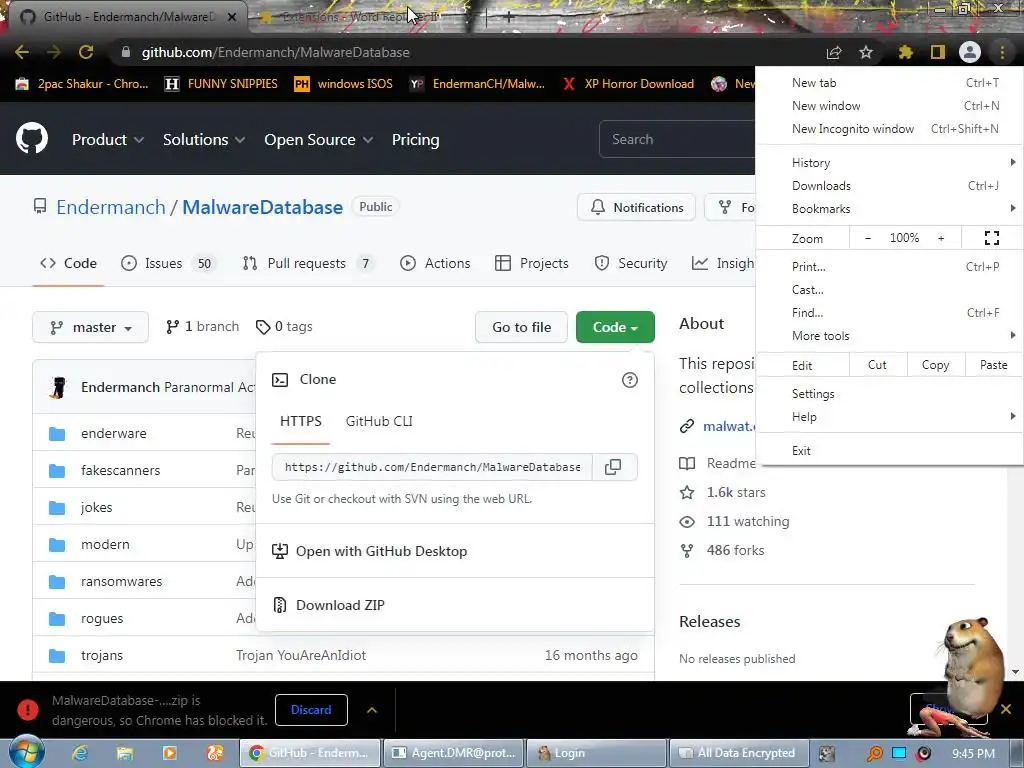Select the GitHub CLI clone tab
This screenshot has width=1024, height=768.
(x=379, y=421)
